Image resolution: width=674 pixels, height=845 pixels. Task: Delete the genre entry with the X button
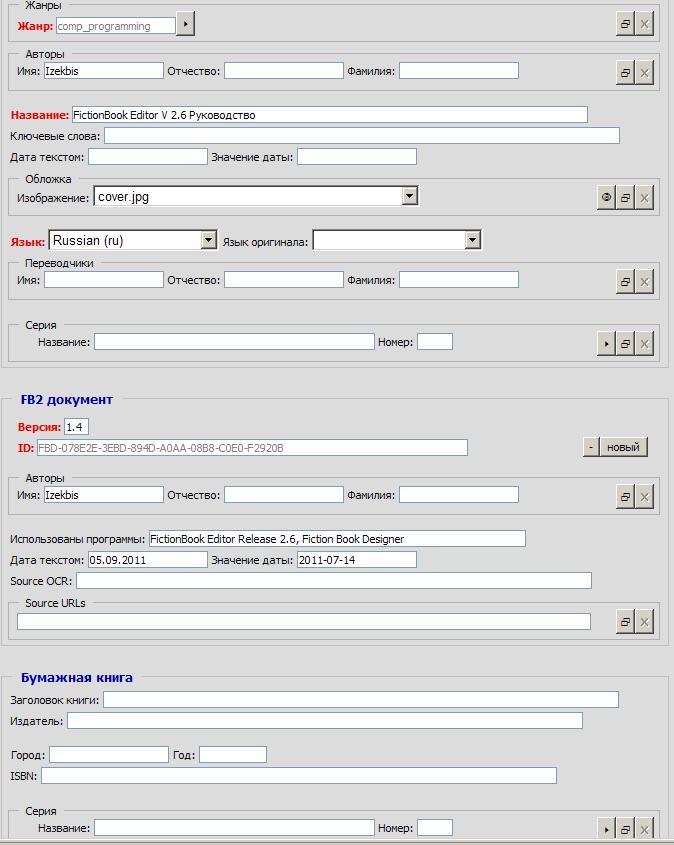coord(645,25)
